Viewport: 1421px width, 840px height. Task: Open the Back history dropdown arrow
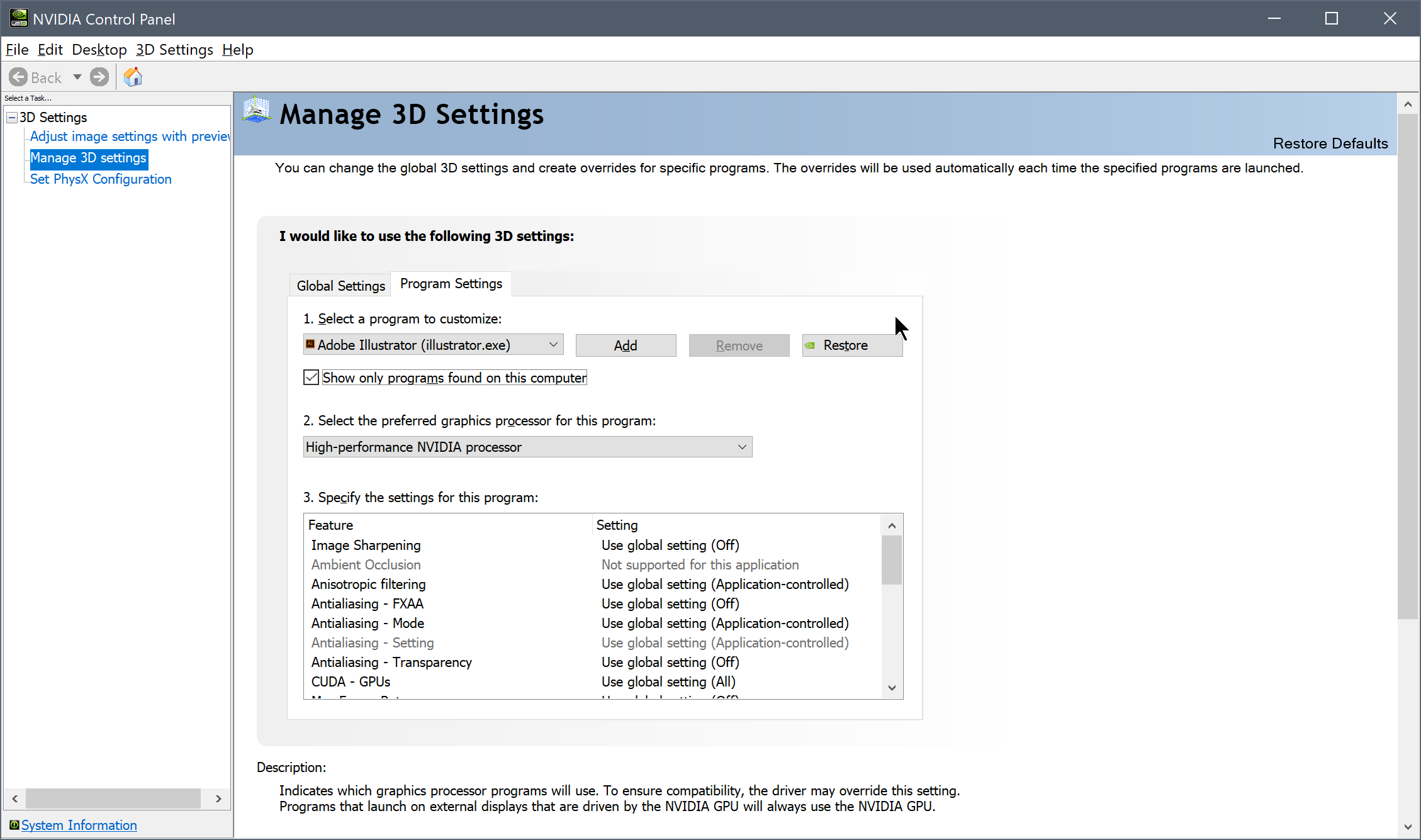pyautogui.click(x=77, y=77)
